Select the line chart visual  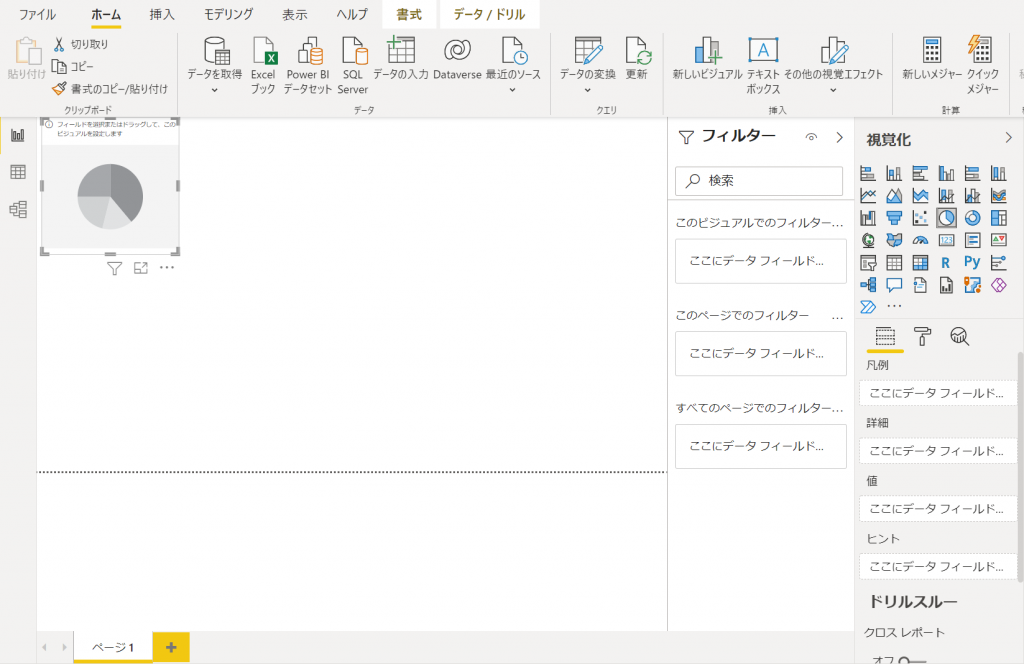click(868, 195)
